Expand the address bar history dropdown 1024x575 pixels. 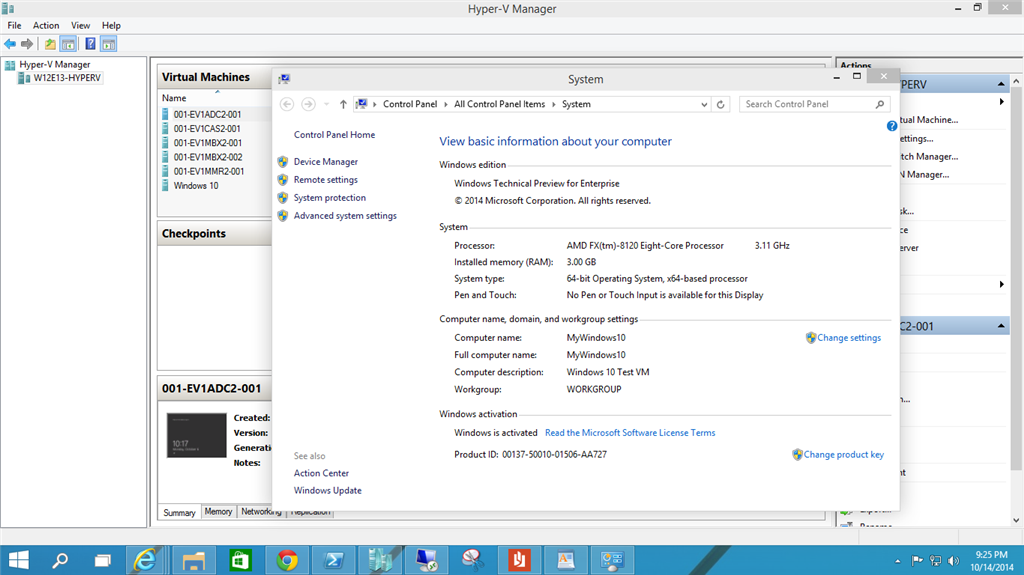(x=704, y=105)
